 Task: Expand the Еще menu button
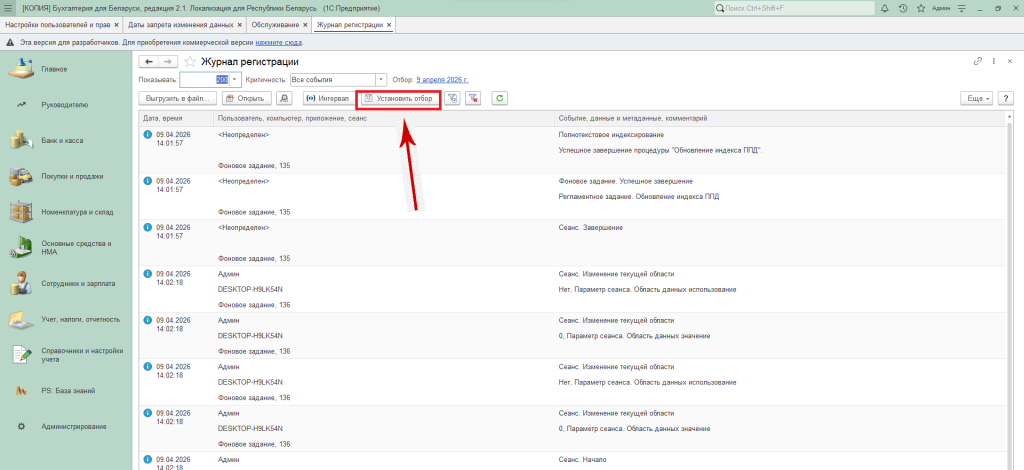click(x=976, y=98)
